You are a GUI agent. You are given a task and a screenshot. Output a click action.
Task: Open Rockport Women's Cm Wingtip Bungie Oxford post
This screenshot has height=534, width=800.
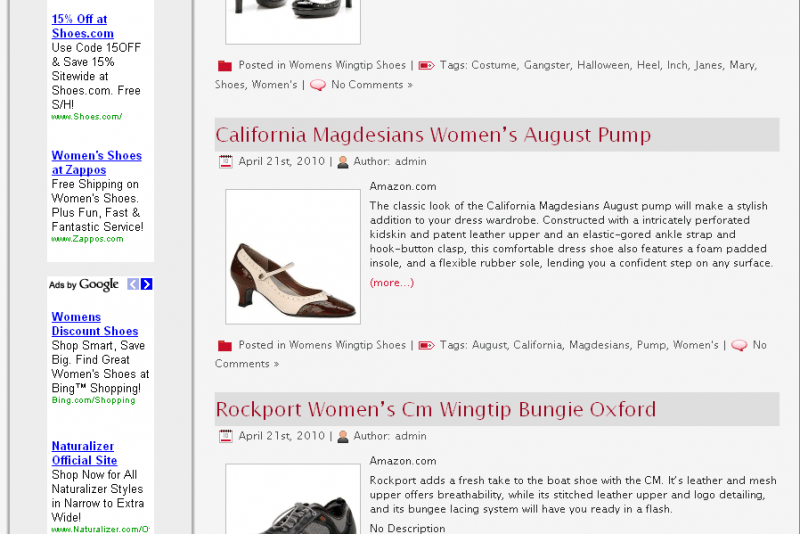(436, 409)
